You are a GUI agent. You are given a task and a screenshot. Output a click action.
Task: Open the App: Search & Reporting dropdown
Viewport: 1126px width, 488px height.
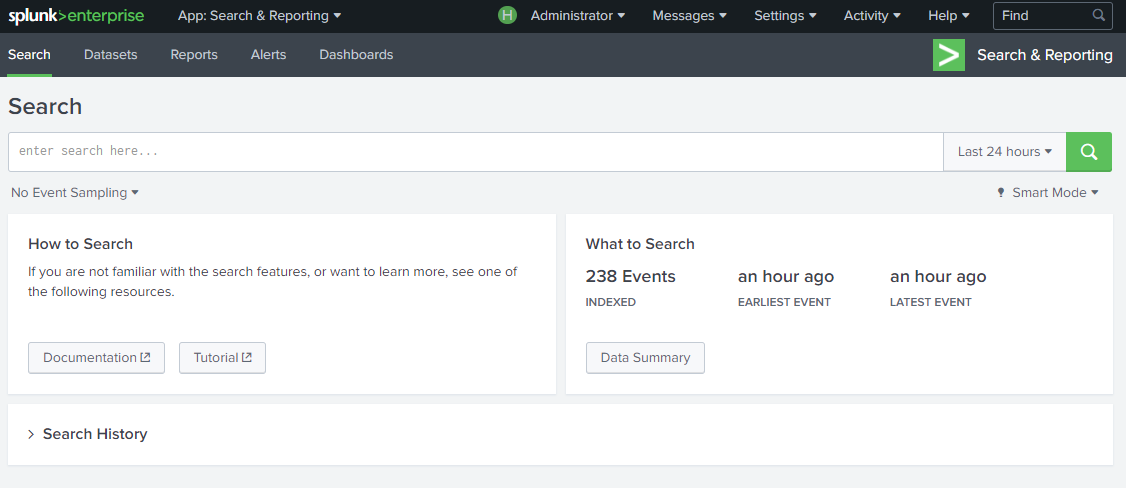pos(260,16)
